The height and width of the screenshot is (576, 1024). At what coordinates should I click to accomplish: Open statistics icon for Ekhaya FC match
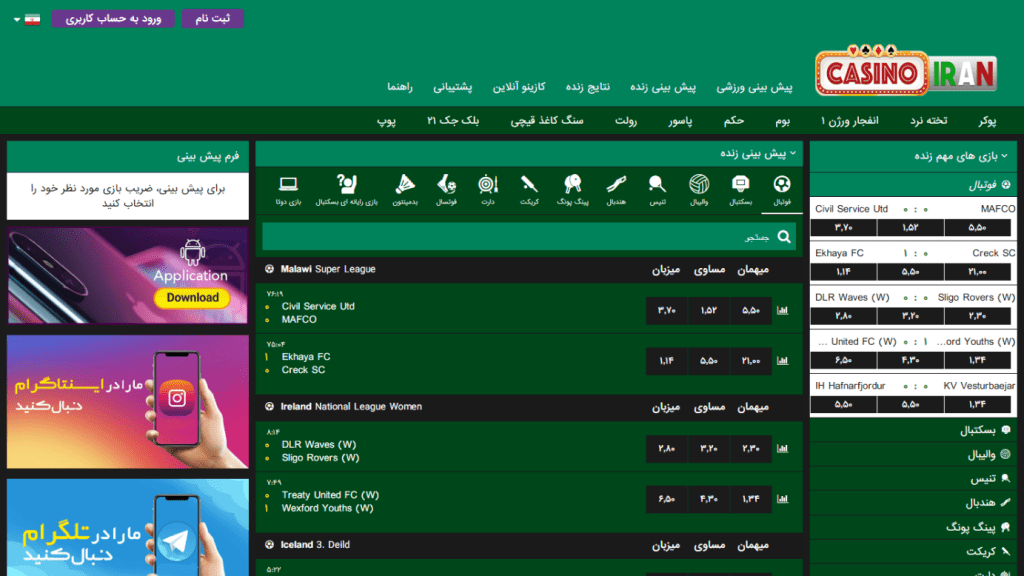click(x=782, y=360)
